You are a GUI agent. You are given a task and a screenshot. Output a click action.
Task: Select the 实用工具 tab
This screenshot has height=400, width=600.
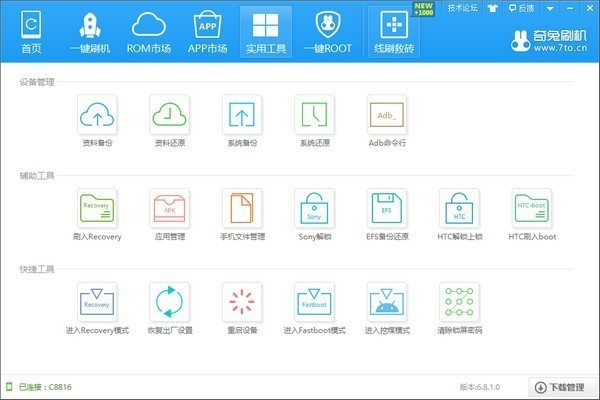tap(266, 32)
